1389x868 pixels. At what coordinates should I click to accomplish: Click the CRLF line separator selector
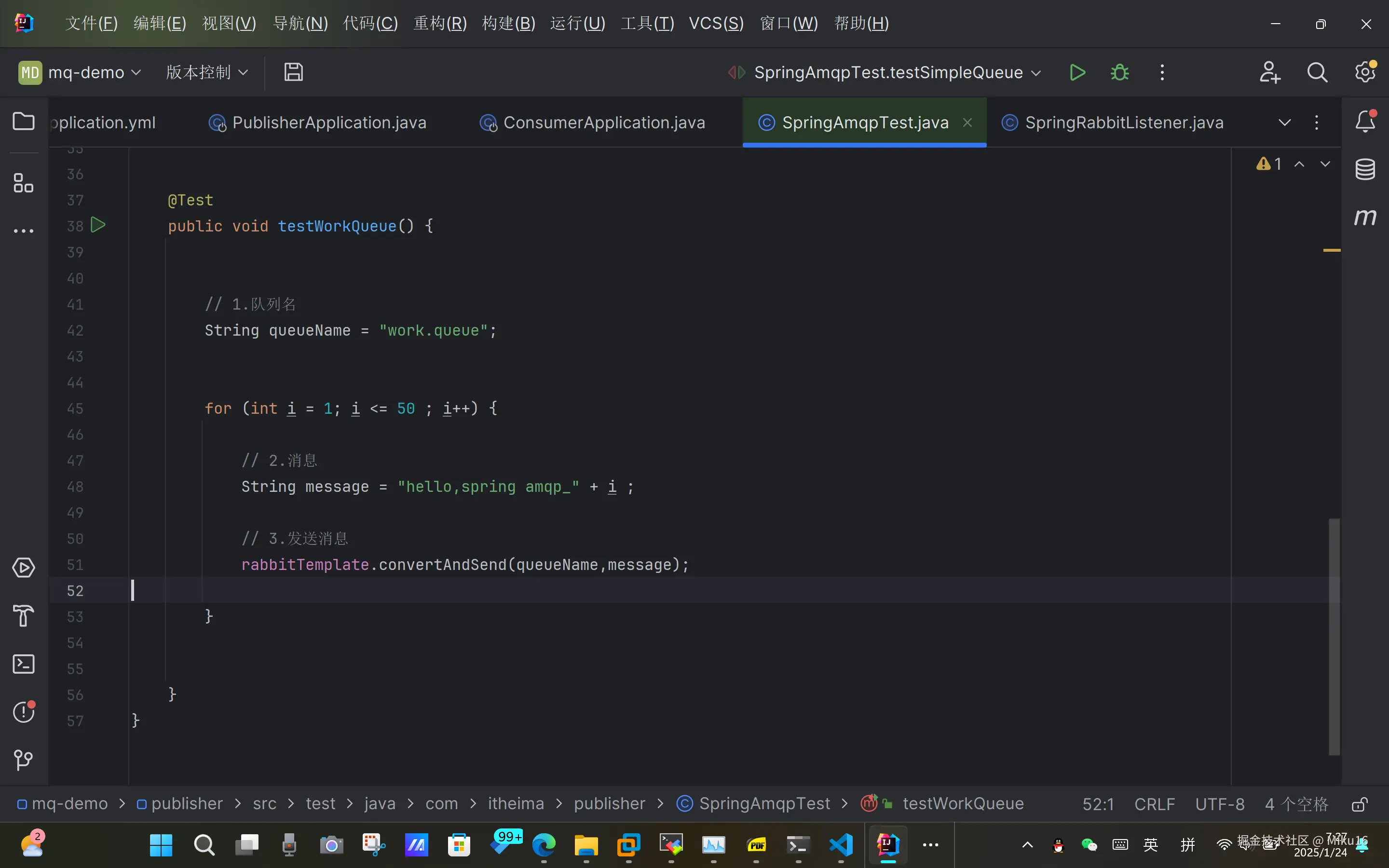1154,804
